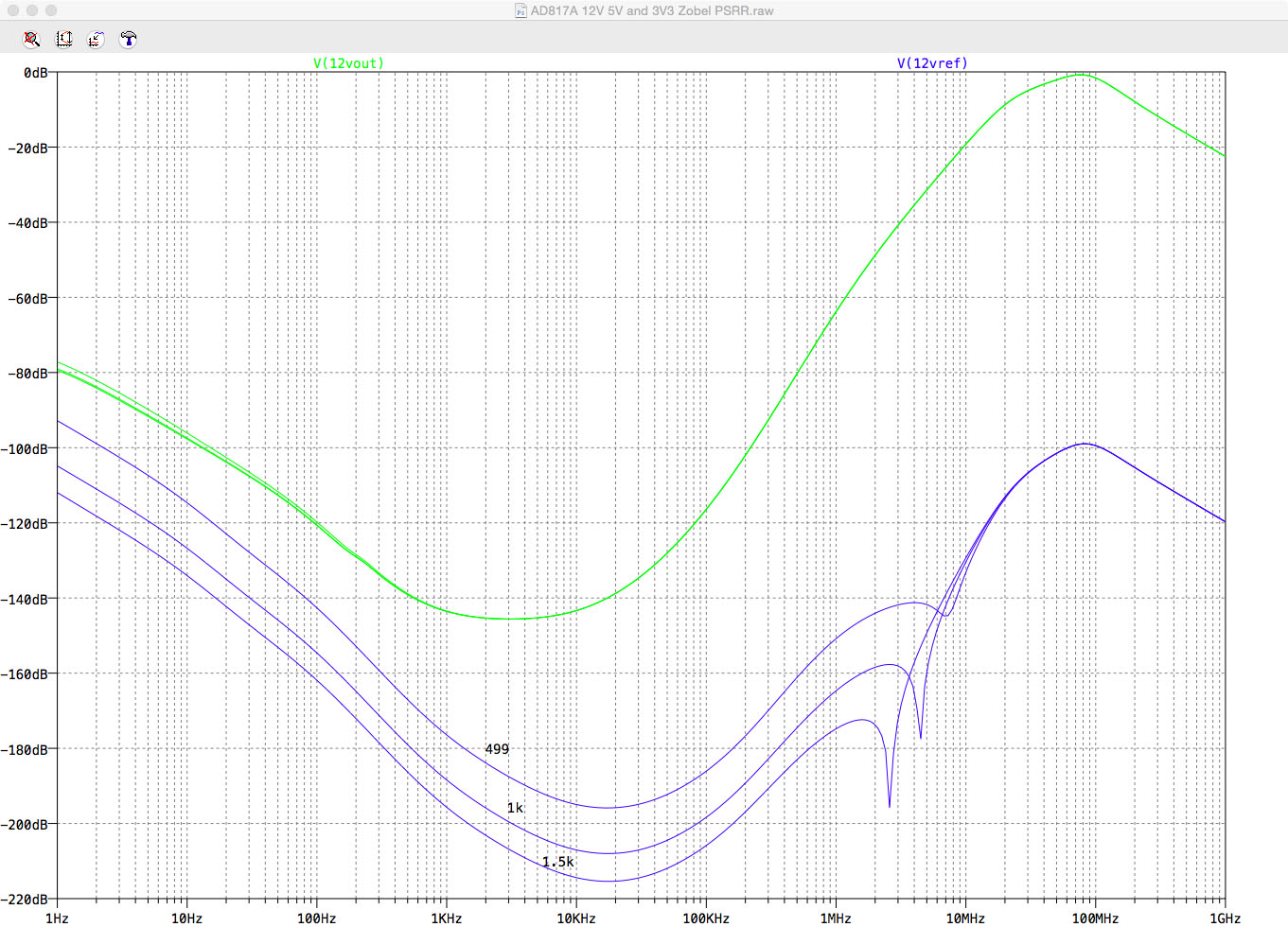The height and width of the screenshot is (927, 1288).
Task: Close the waveform window with the red button
Action: (x=13, y=10)
